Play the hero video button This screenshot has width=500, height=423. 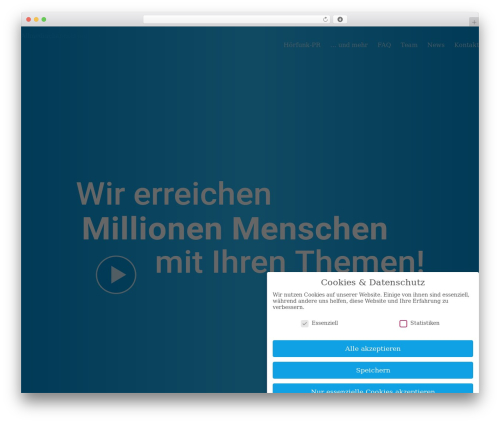point(116,275)
